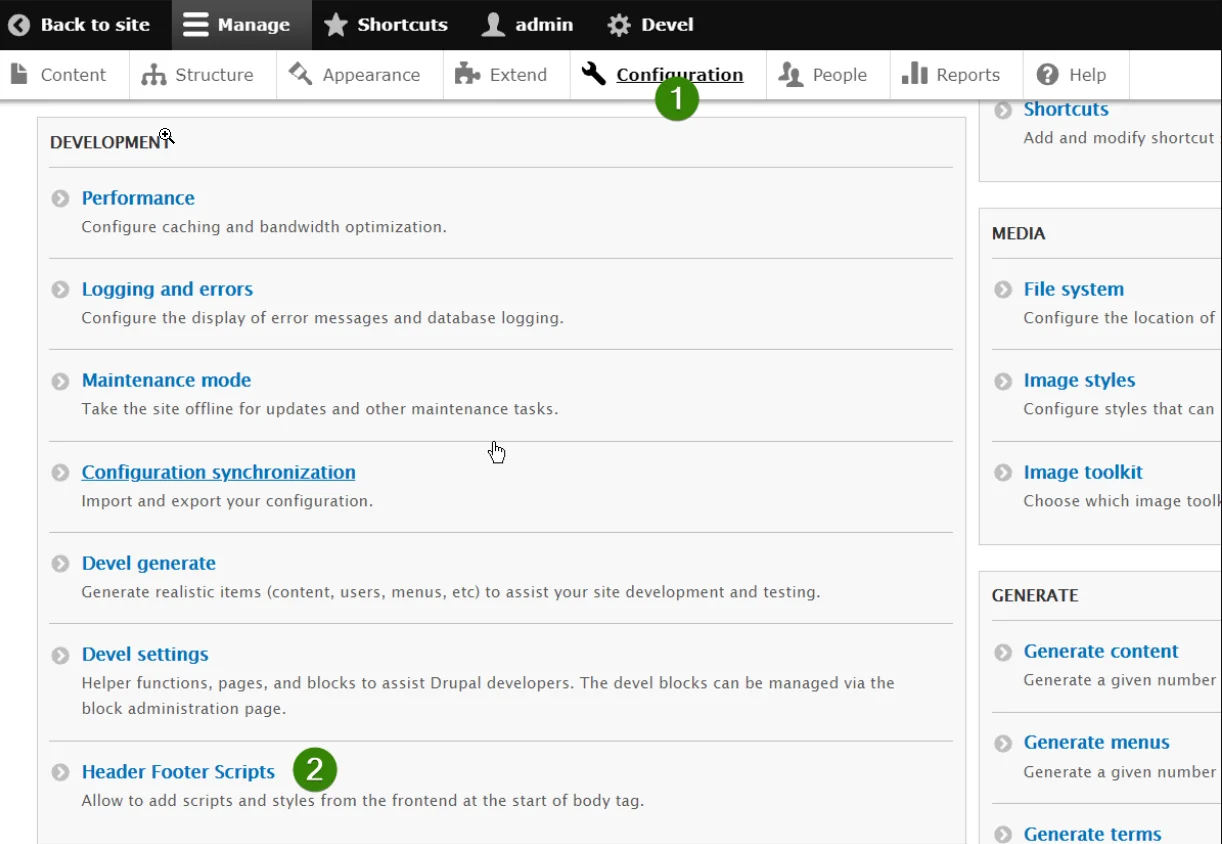Expand the chevron beside Devel generate
1222x844 pixels.
pos(60,563)
